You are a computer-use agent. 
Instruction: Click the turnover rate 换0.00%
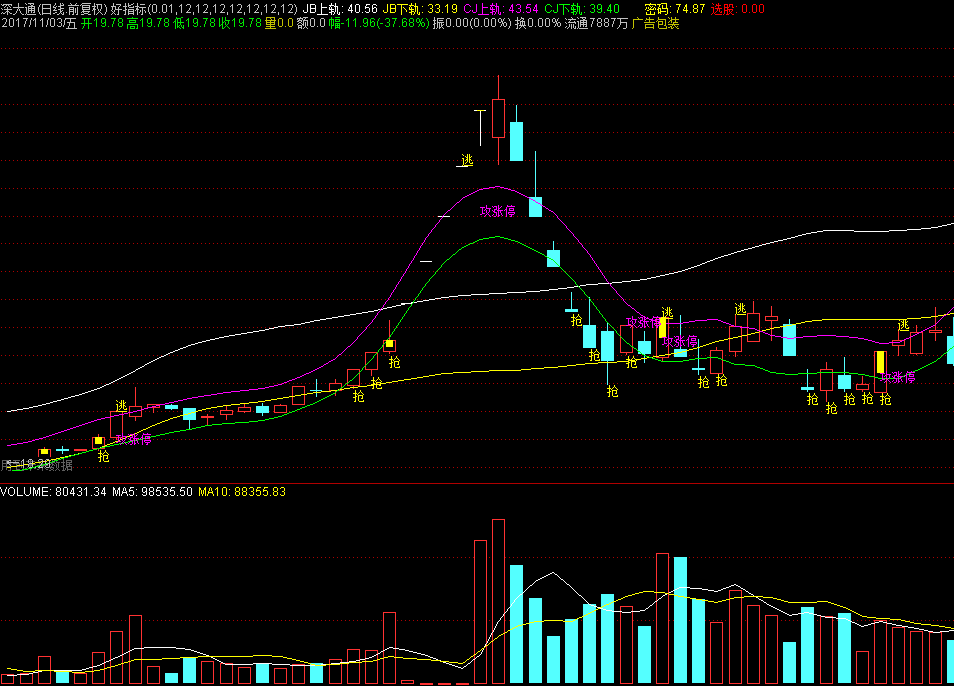click(x=538, y=24)
